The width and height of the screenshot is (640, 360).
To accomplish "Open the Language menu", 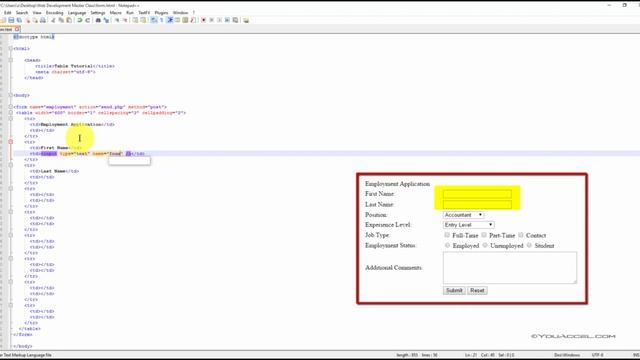I will [x=77, y=13].
